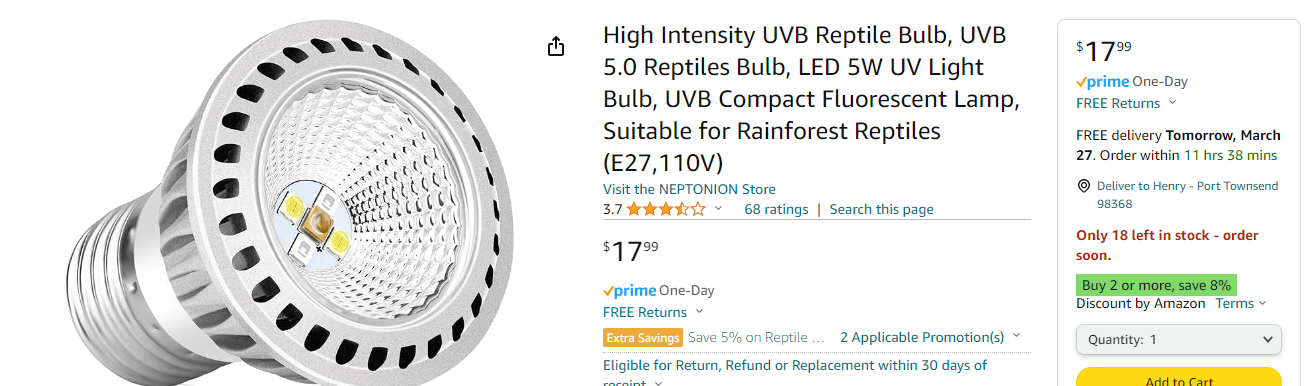Click Search this page link
Viewport: 1304px width, 386px height.
[x=881, y=209]
